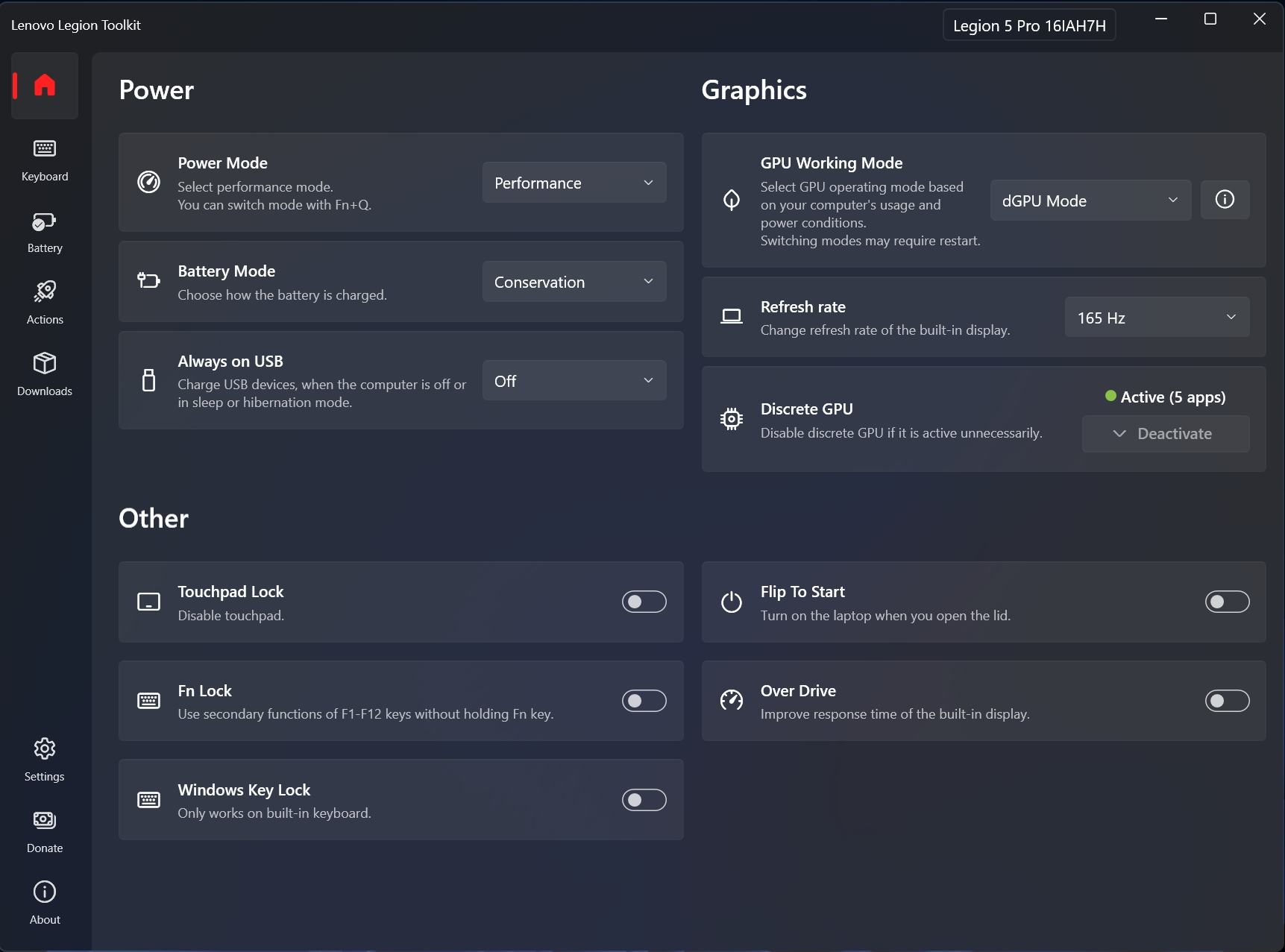Click 'You can switch mode with Fn+Q.' text

point(274,205)
